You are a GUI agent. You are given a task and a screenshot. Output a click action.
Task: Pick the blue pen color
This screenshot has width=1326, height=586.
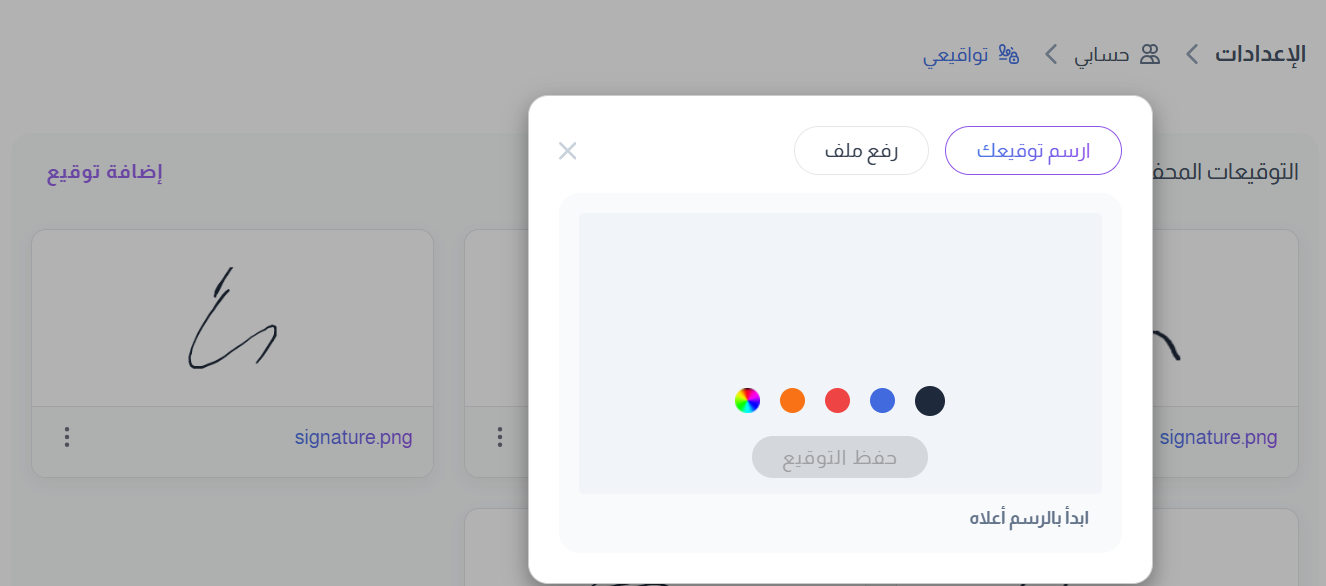(882, 401)
